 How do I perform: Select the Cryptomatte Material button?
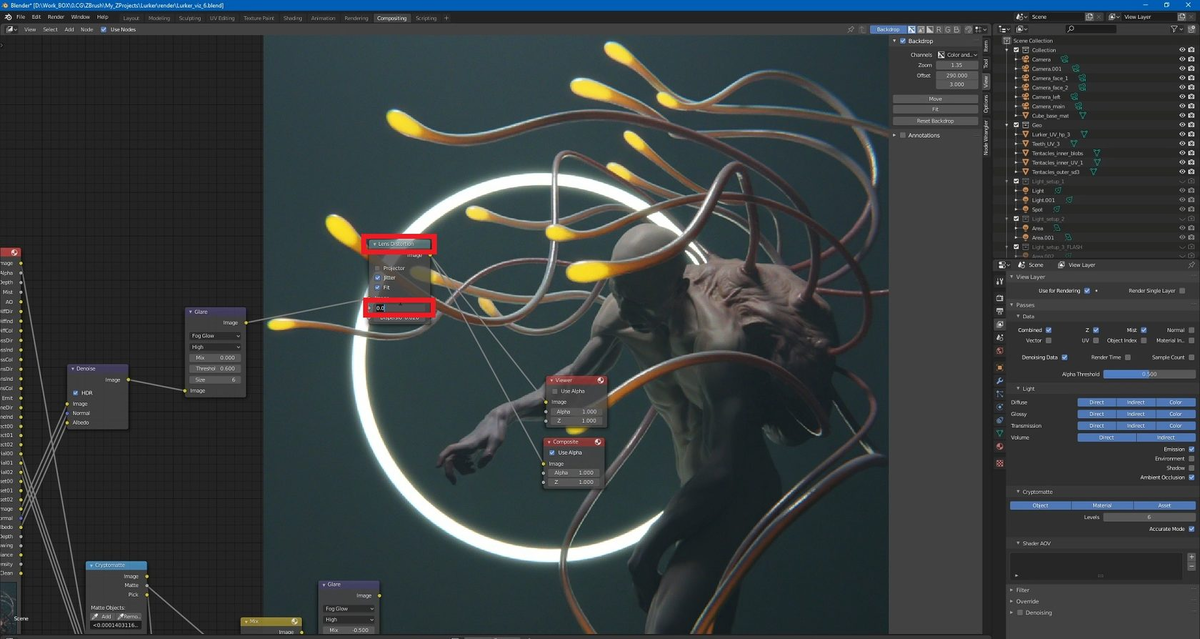[1102, 505]
